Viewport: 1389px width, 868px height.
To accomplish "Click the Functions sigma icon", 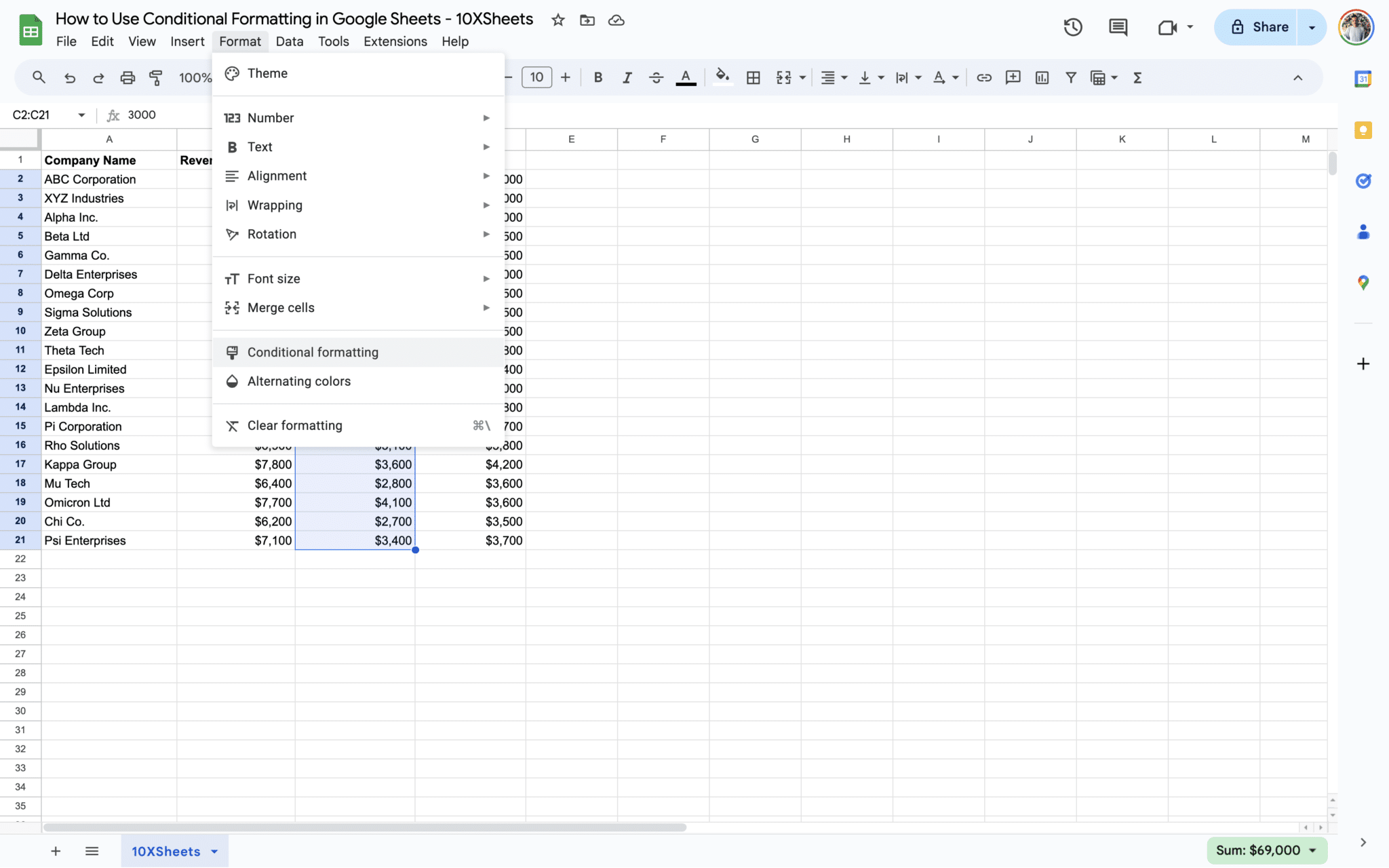I will pos(1137,78).
